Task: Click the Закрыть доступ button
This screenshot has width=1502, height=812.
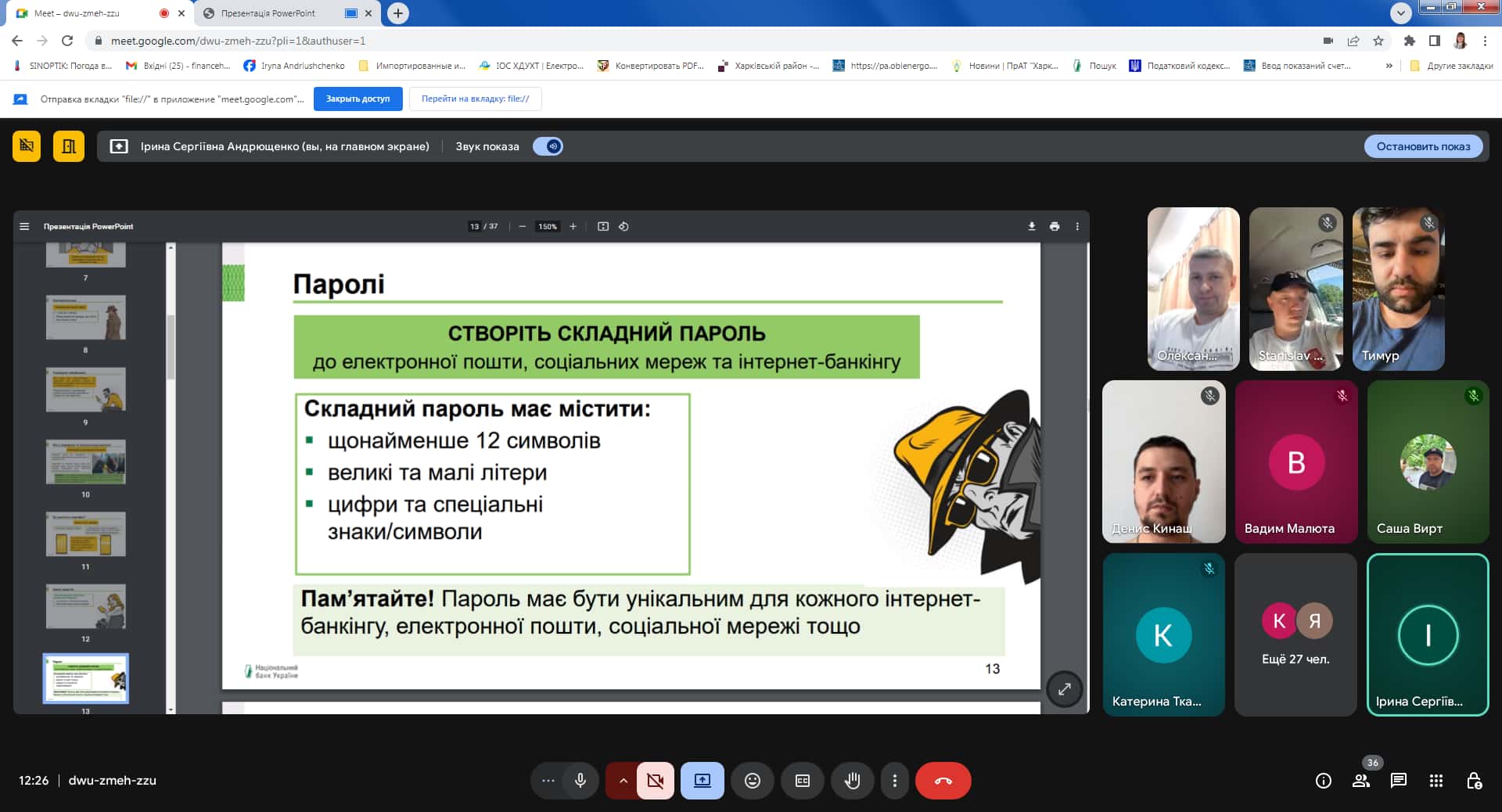Action: tap(358, 99)
